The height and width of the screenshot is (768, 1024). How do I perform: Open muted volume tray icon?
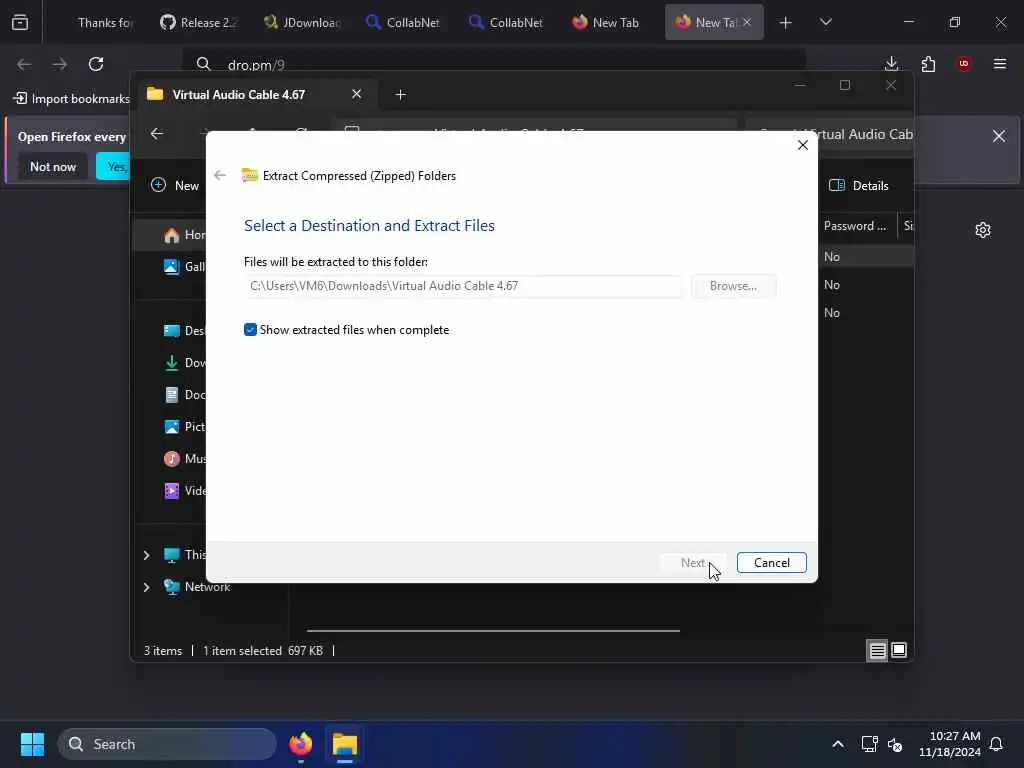895,744
